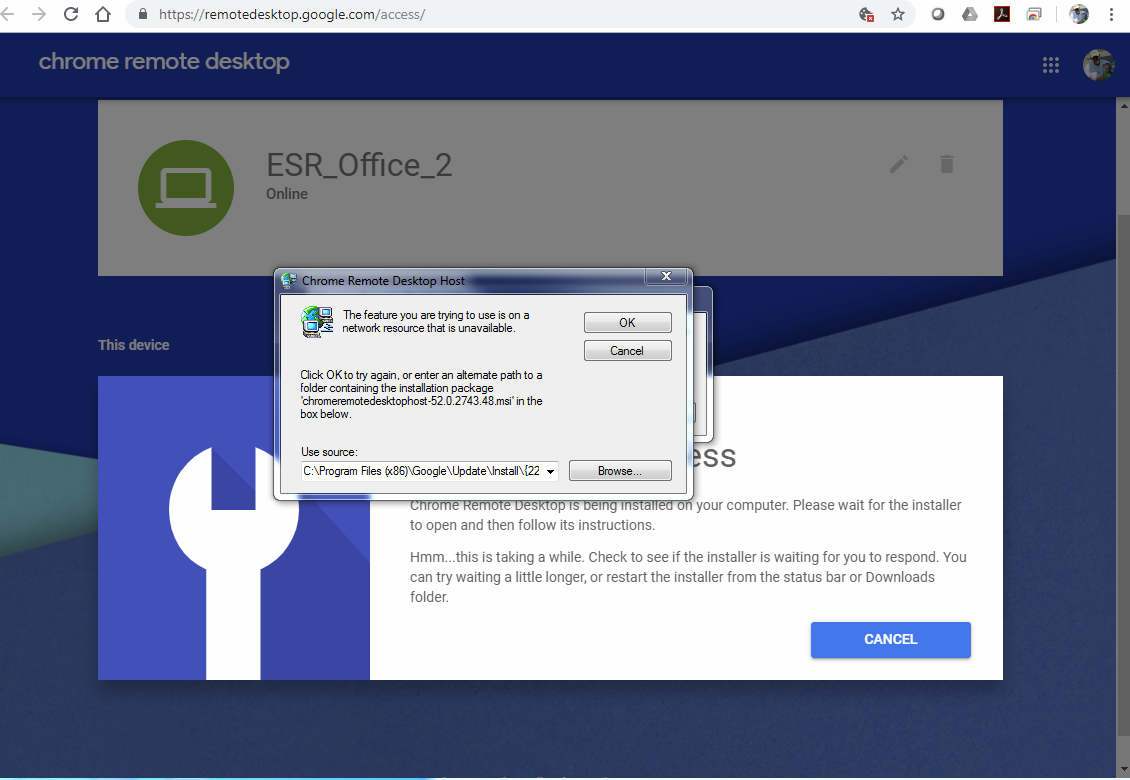Click the chrome remote desktop header title
This screenshot has width=1130, height=780.
163,61
